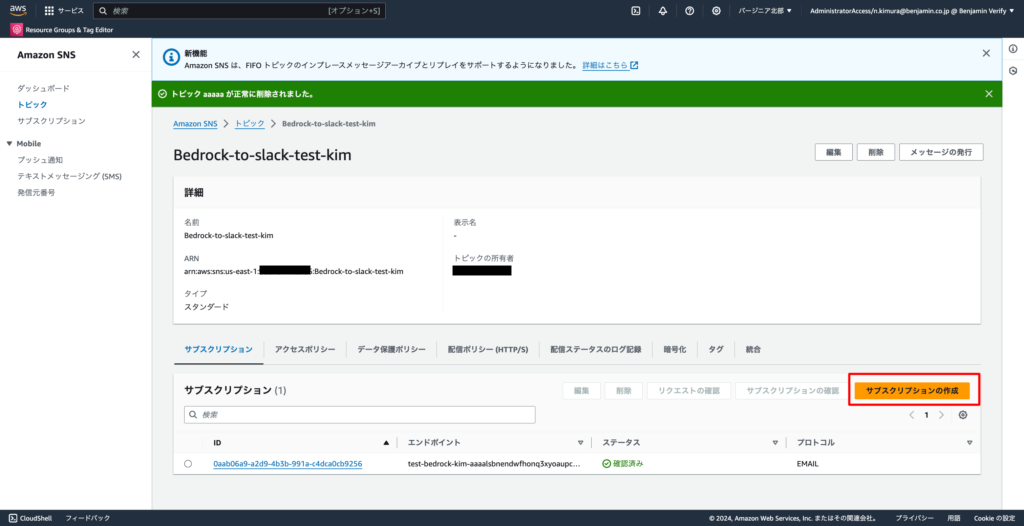This screenshot has width=1024, height=526.
Task: Open subscription table preferences gear
Action: coord(963,415)
